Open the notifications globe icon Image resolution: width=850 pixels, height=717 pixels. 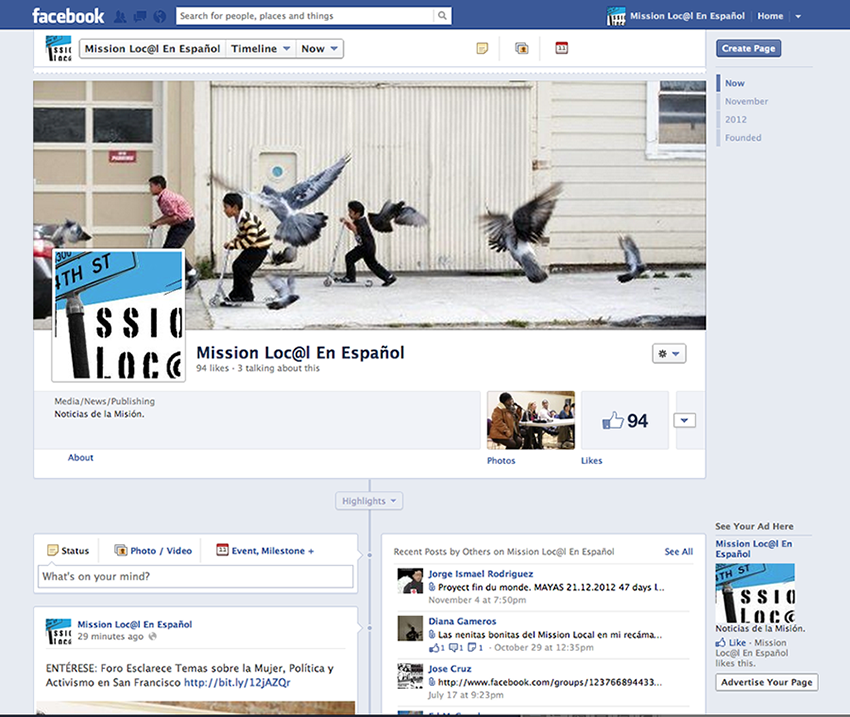[159, 17]
